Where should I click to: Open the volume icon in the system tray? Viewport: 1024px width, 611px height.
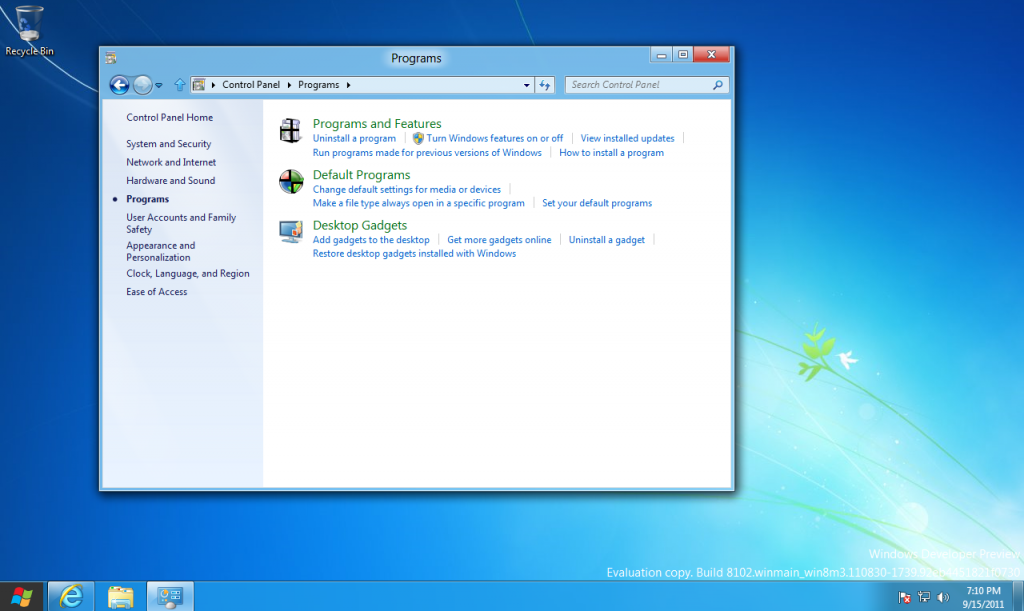point(941,596)
